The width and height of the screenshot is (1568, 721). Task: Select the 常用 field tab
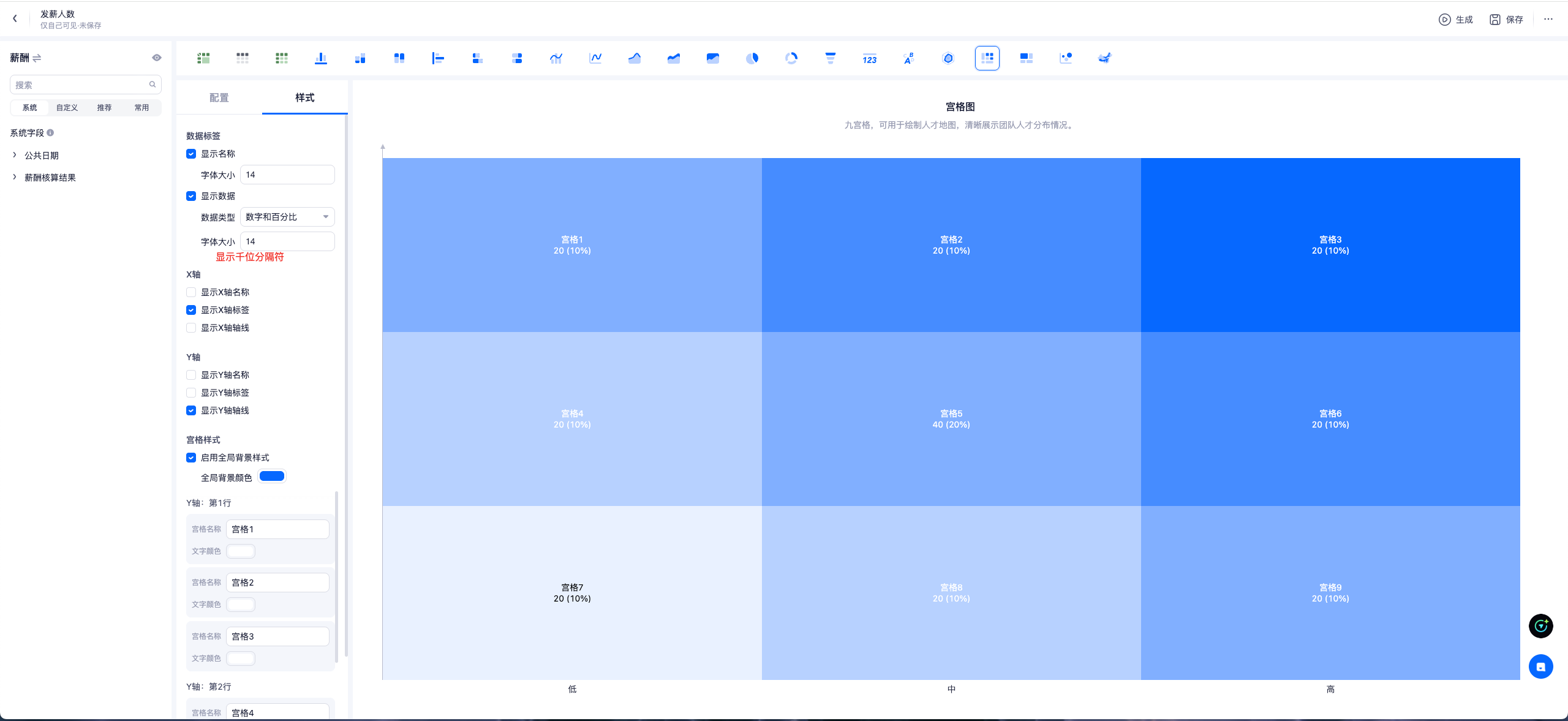pyautogui.click(x=142, y=107)
